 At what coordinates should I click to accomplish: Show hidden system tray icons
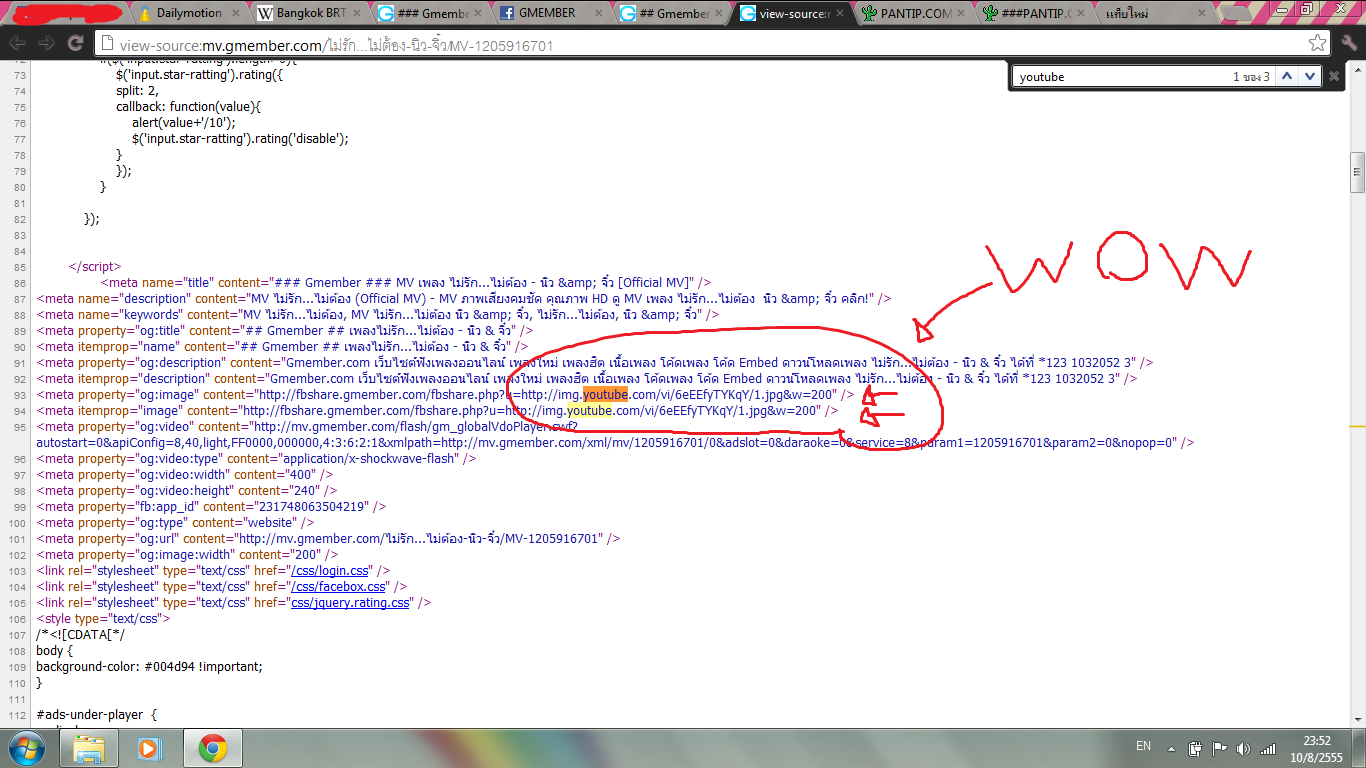tap(1170, 748)
